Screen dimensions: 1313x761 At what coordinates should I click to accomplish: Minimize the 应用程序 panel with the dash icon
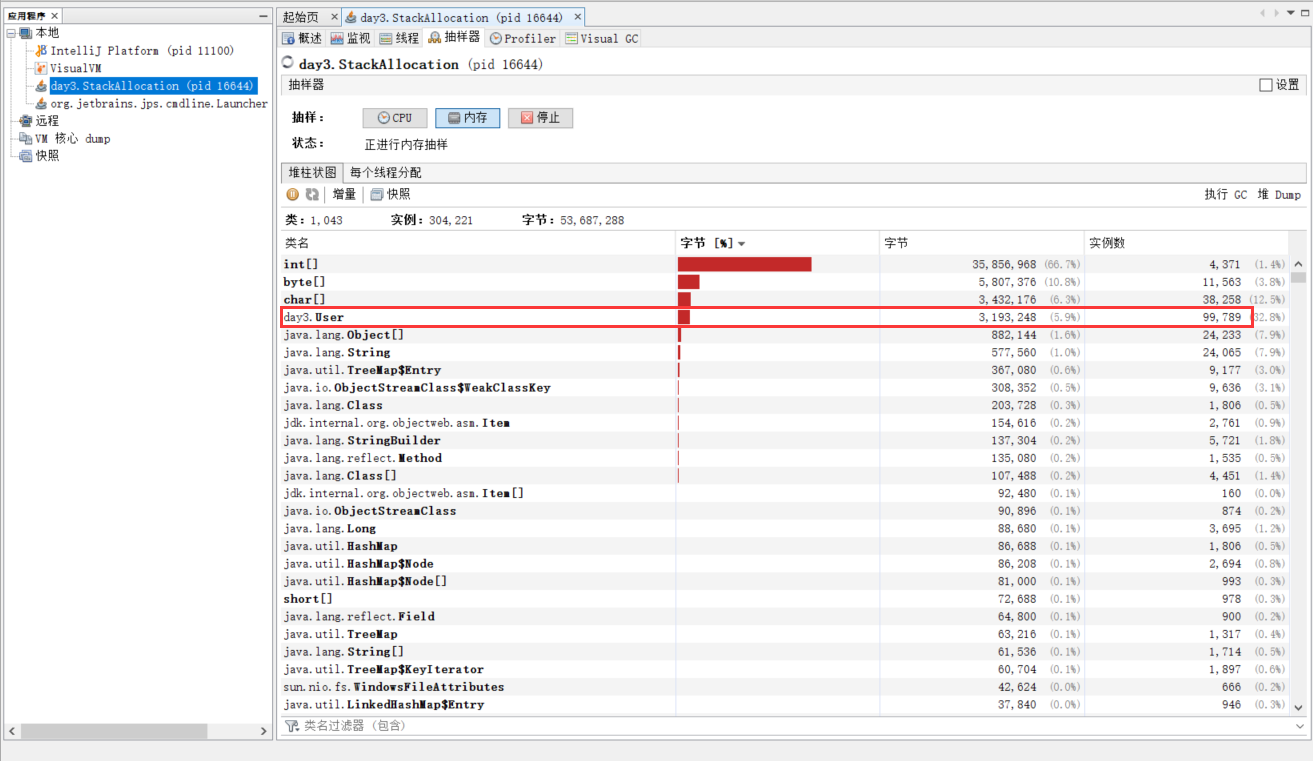tap(263, 16)
